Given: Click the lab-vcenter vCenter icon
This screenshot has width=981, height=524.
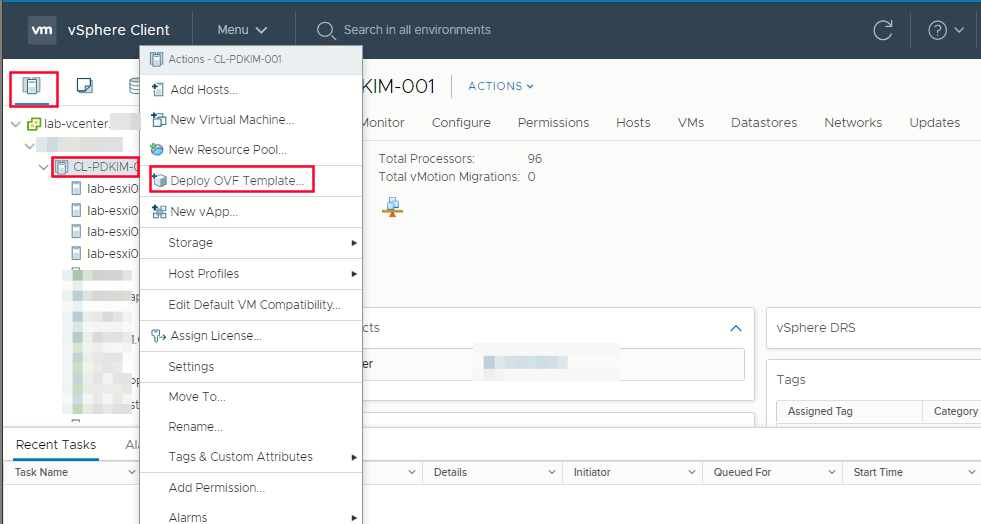Looking at the screenshot, I should click(x=34, y=124).
